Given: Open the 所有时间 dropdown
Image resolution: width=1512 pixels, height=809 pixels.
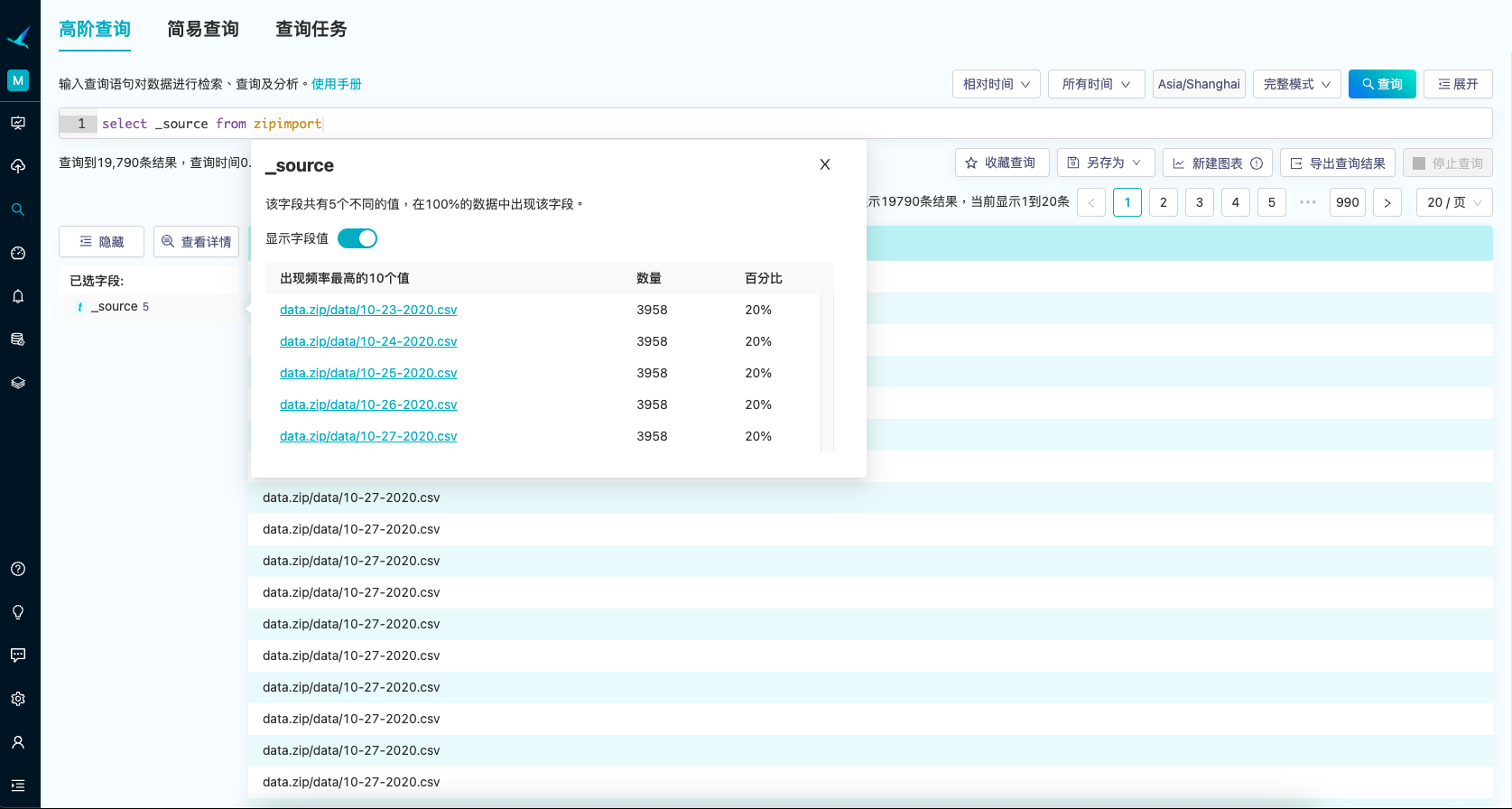Looking at the screenshot, I should pos(1096,84).
